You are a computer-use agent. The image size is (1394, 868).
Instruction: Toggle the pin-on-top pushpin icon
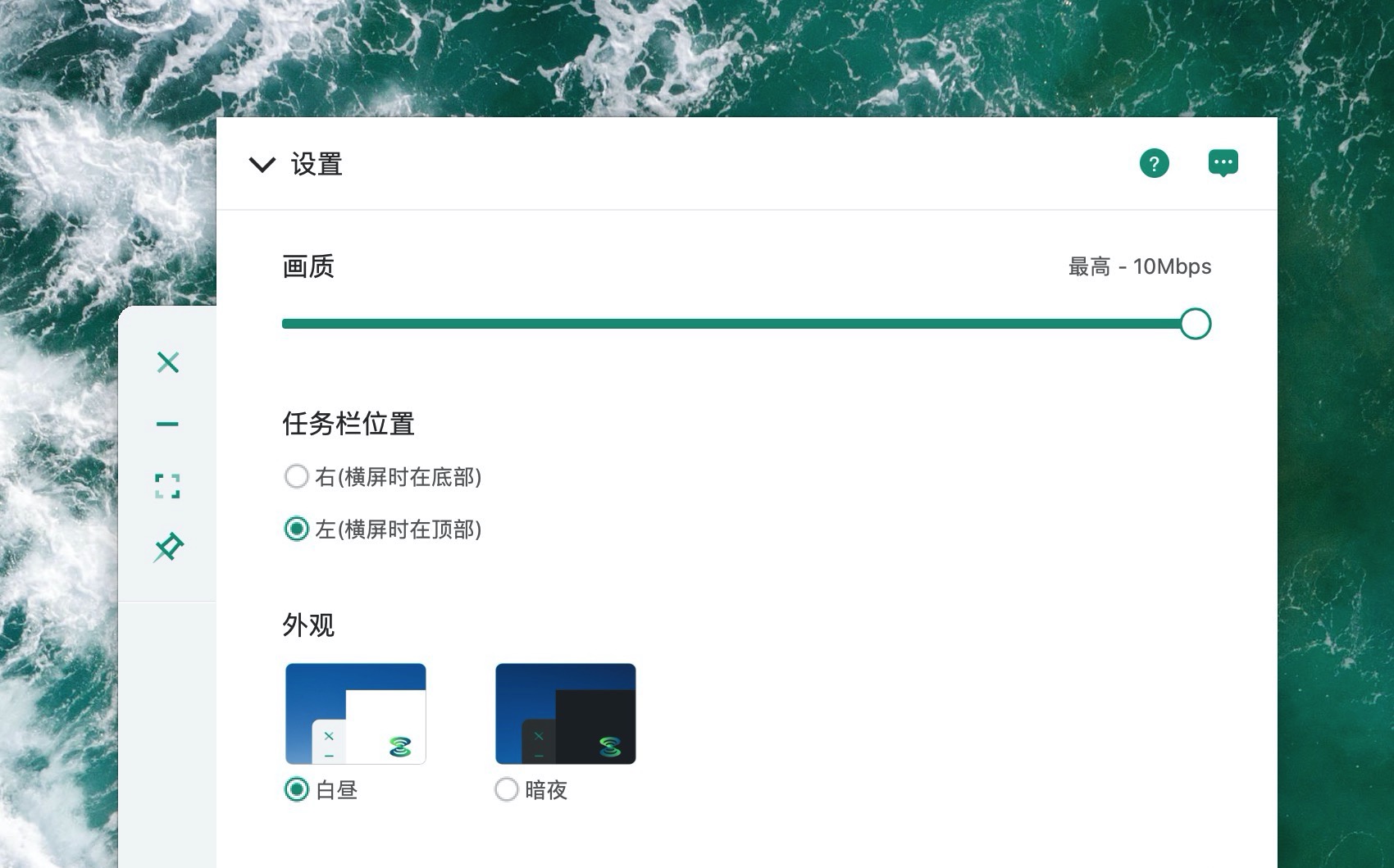pyautogui.click(x=168, y=548)
